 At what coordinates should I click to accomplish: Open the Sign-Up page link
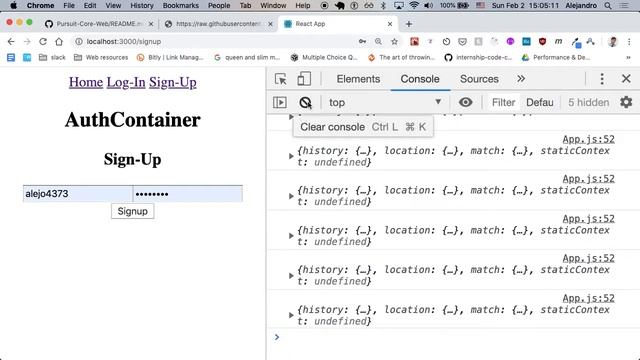pos(173,82)
